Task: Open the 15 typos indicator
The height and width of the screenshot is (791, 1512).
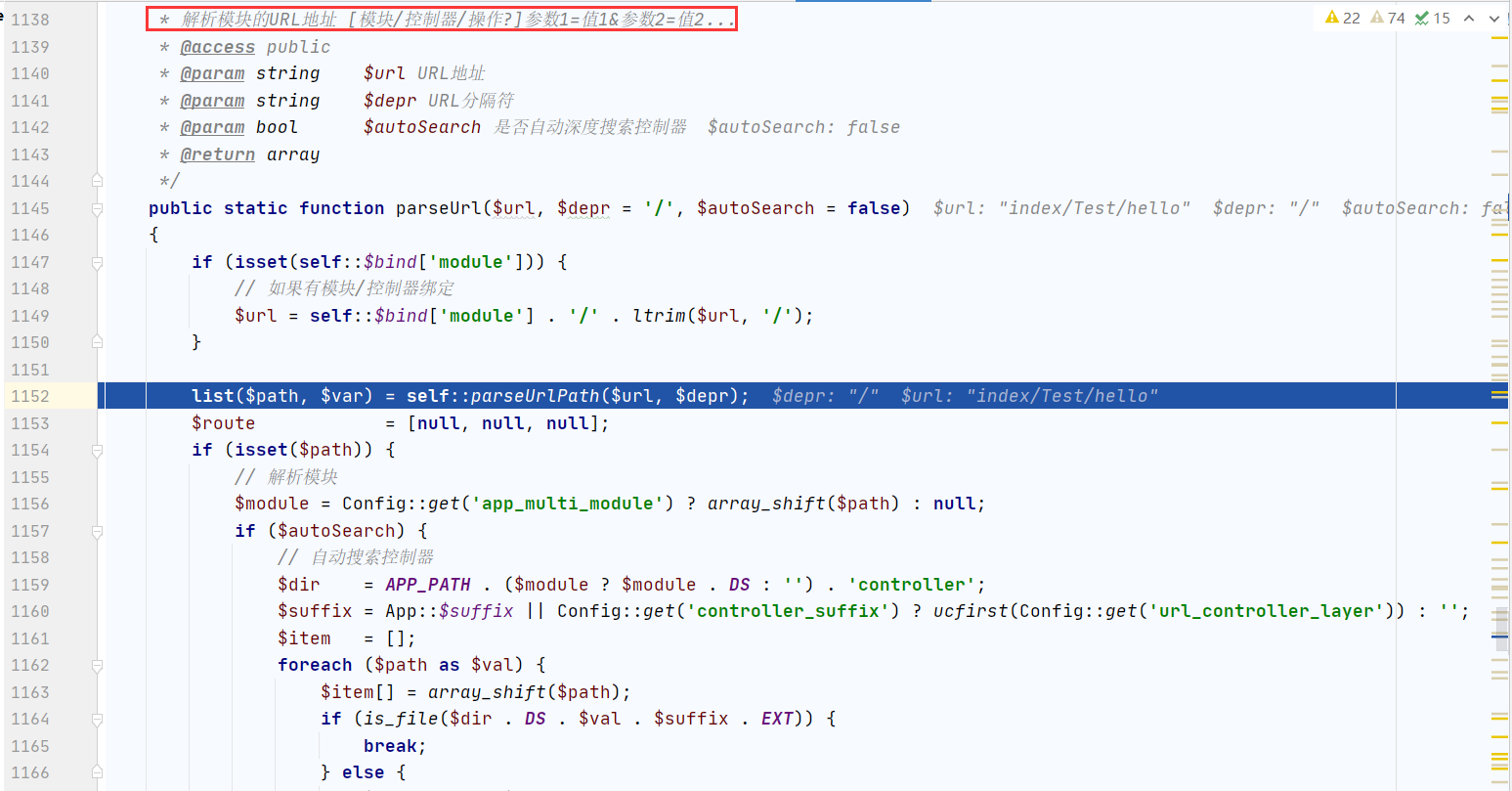Action: [x=1433, y=18]
